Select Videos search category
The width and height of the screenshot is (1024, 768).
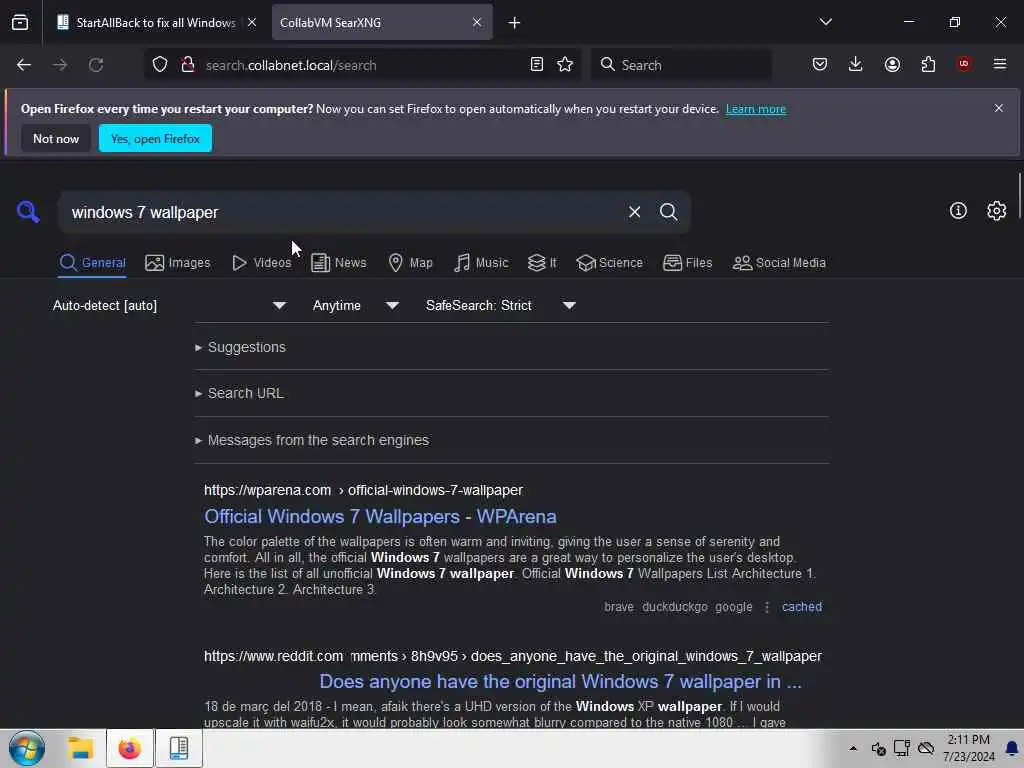tap(262, 263)
